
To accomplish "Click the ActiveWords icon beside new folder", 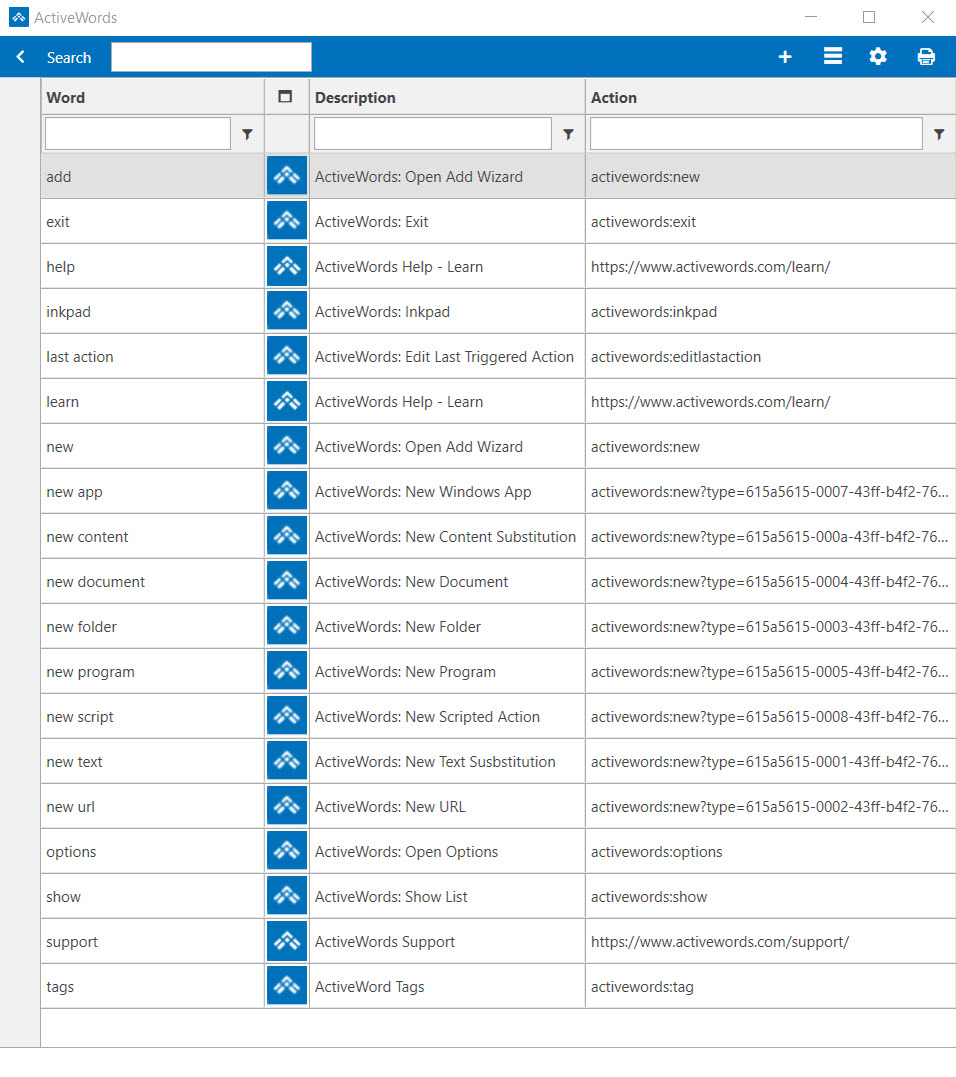I will (x=286, y=625).
